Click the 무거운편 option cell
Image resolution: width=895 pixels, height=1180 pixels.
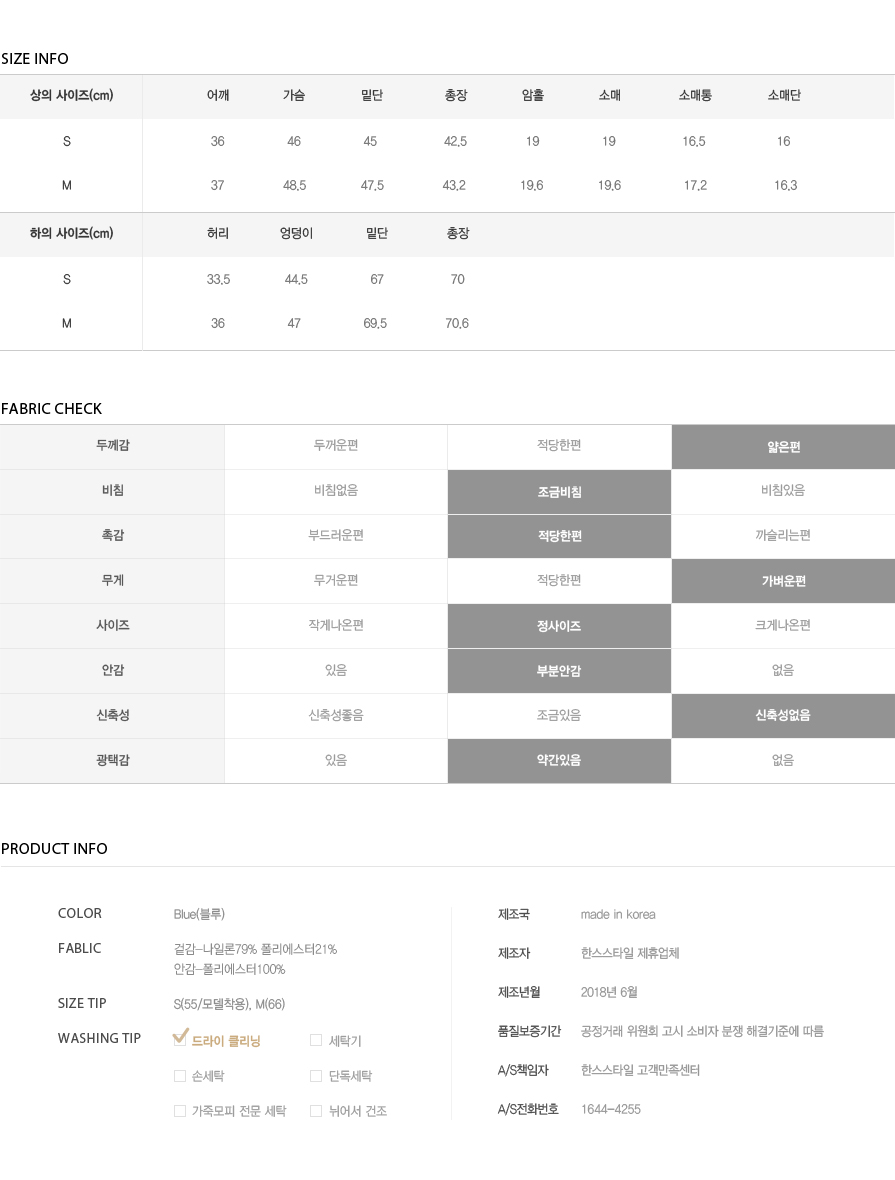tap(336, 580)
